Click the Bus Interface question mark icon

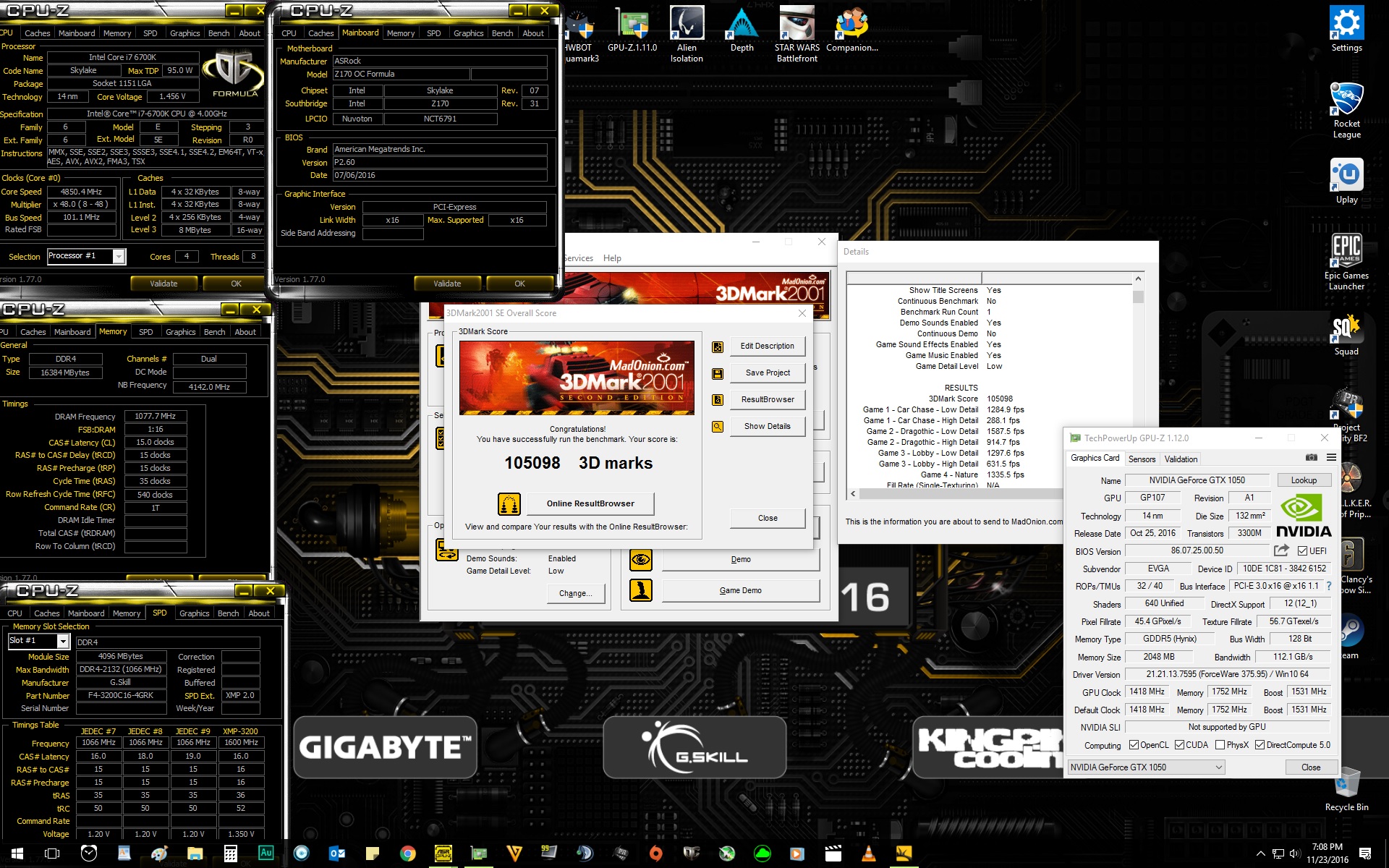[1329, 587]
